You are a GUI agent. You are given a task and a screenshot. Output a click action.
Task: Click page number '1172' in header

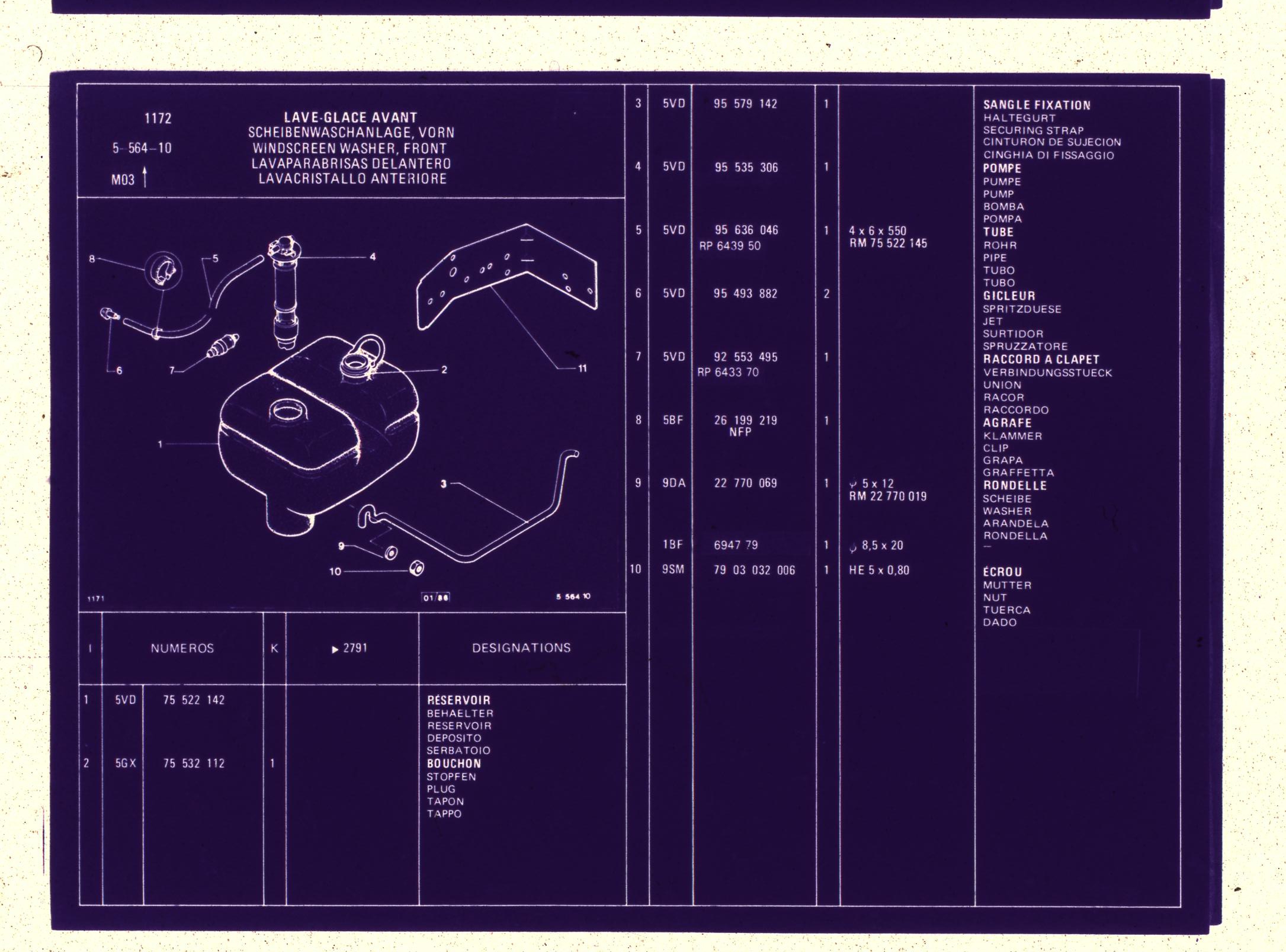[158, 118]
